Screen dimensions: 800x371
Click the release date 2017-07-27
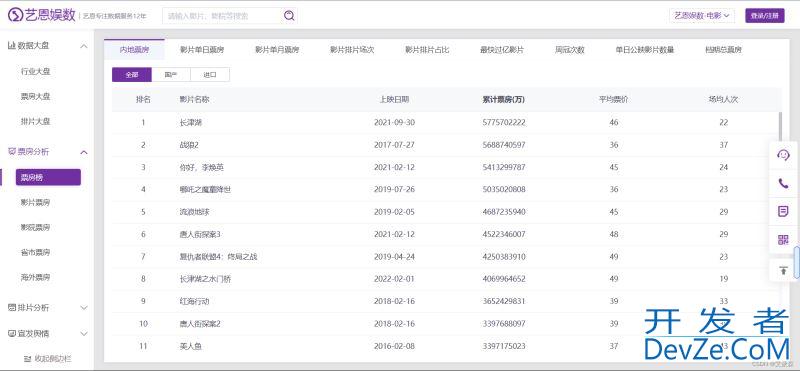click(394, 145)
